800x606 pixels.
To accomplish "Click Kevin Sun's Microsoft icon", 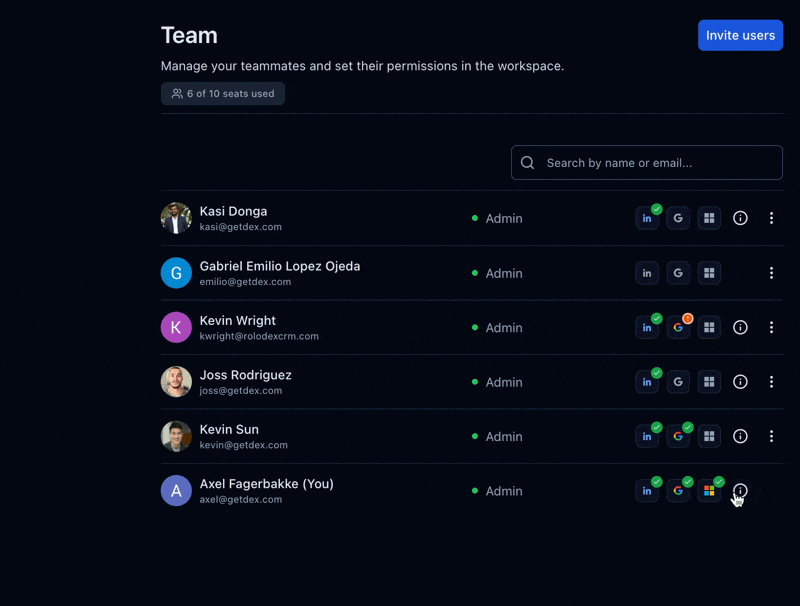I will [709, 436].
